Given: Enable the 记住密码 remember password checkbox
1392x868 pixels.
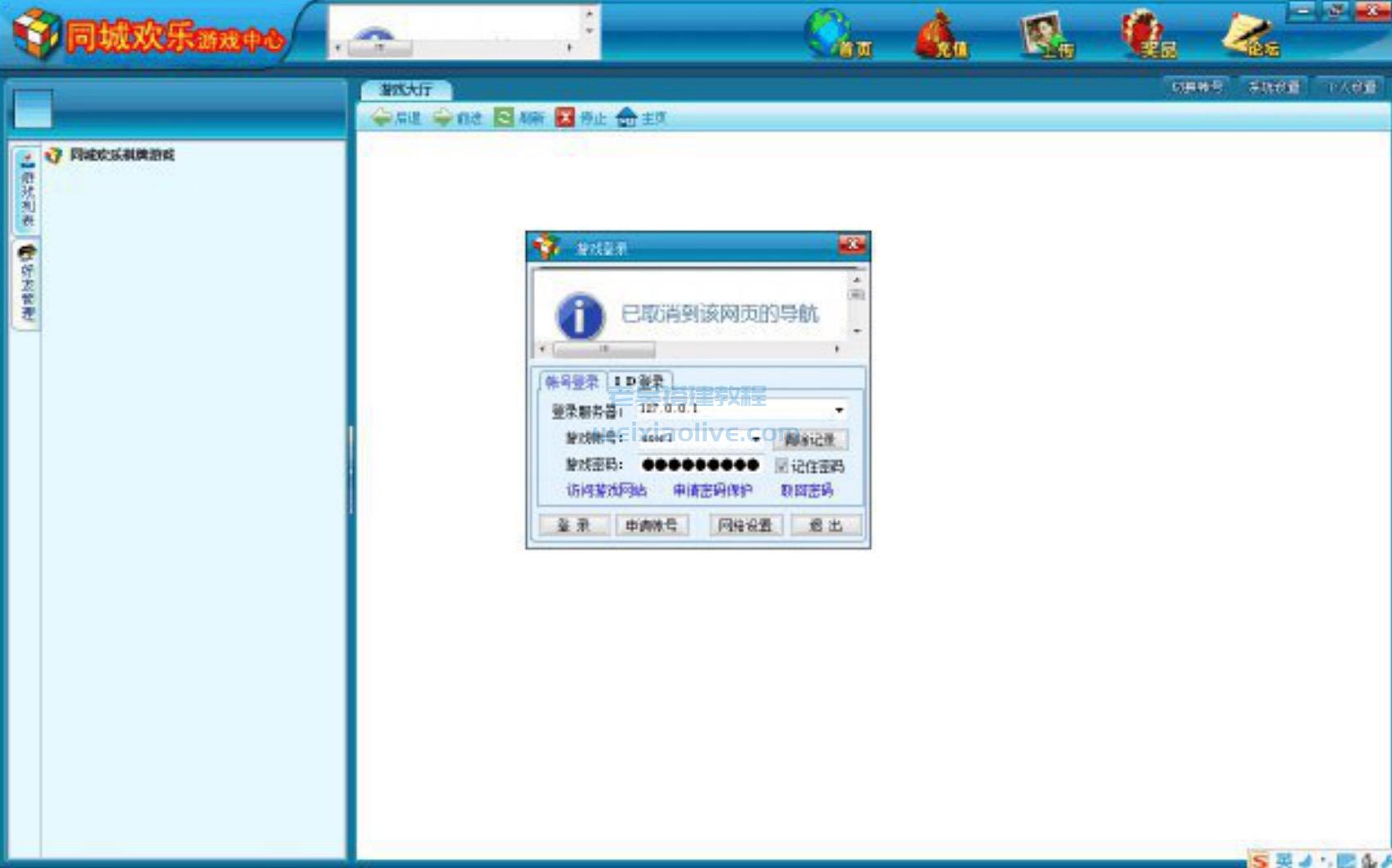Looking at the screenshot, I should click(784, 466).
